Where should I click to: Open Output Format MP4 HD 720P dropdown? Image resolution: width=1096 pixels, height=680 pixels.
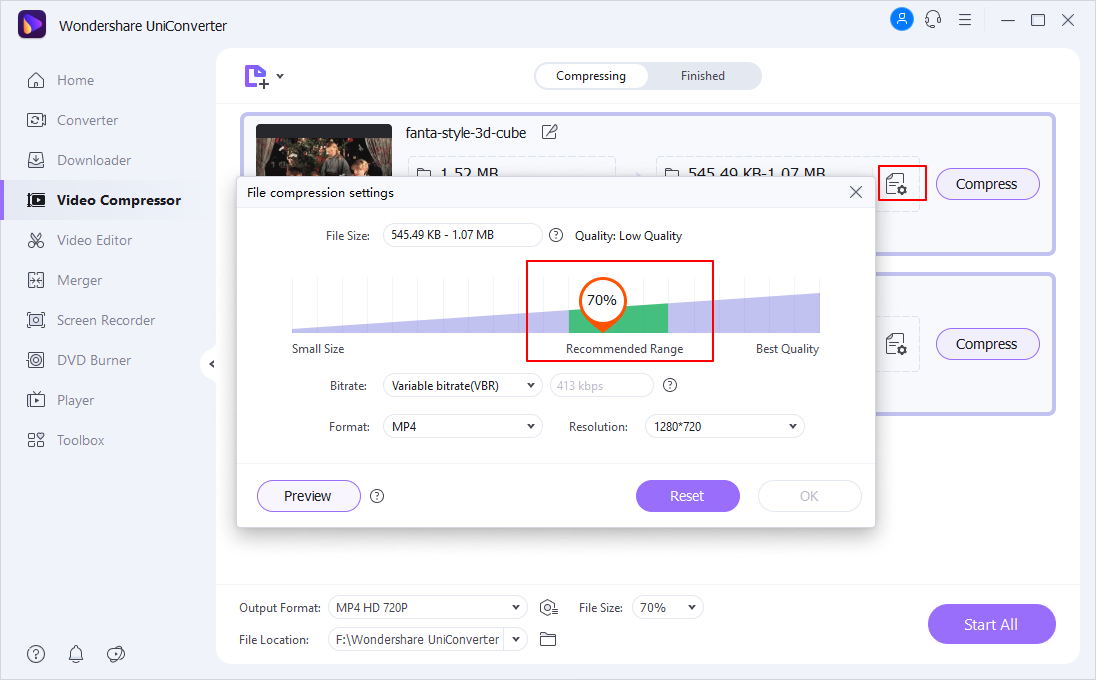click(427, 607)
